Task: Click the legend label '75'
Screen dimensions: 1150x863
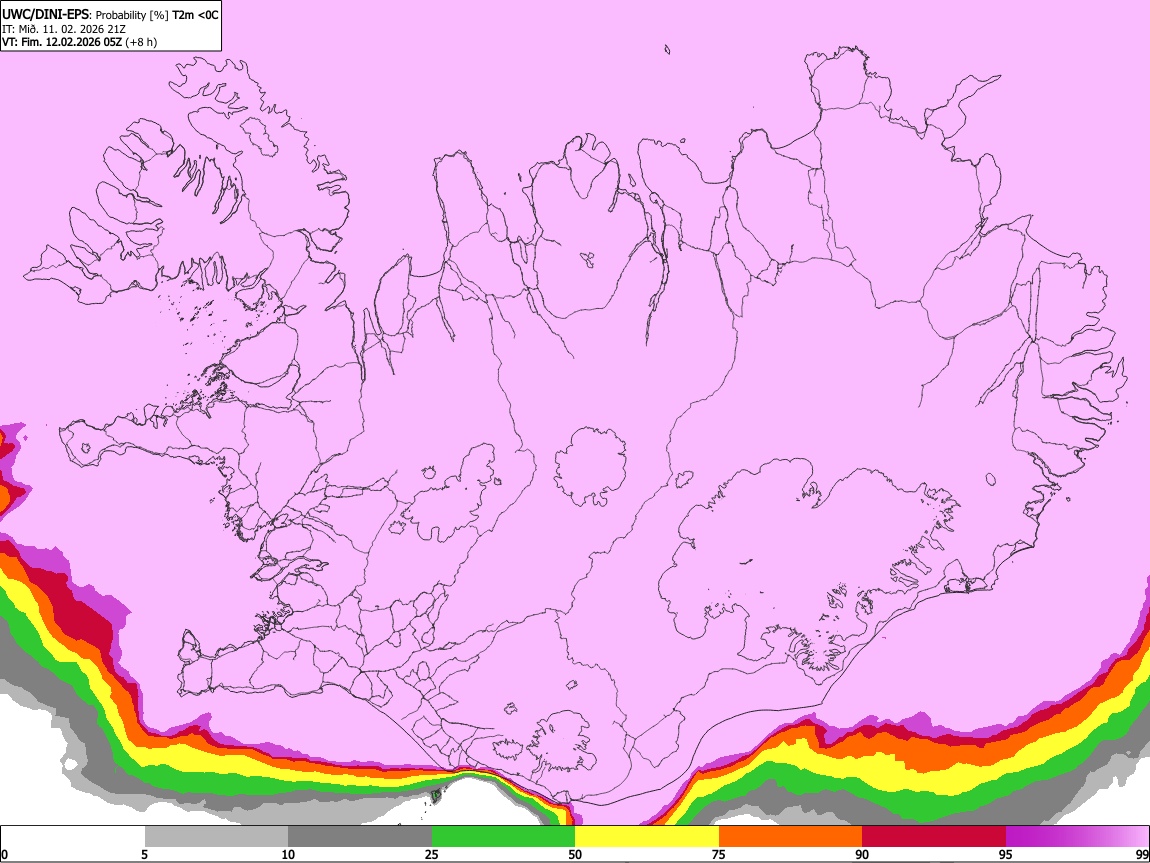Action: click(719, 855)
